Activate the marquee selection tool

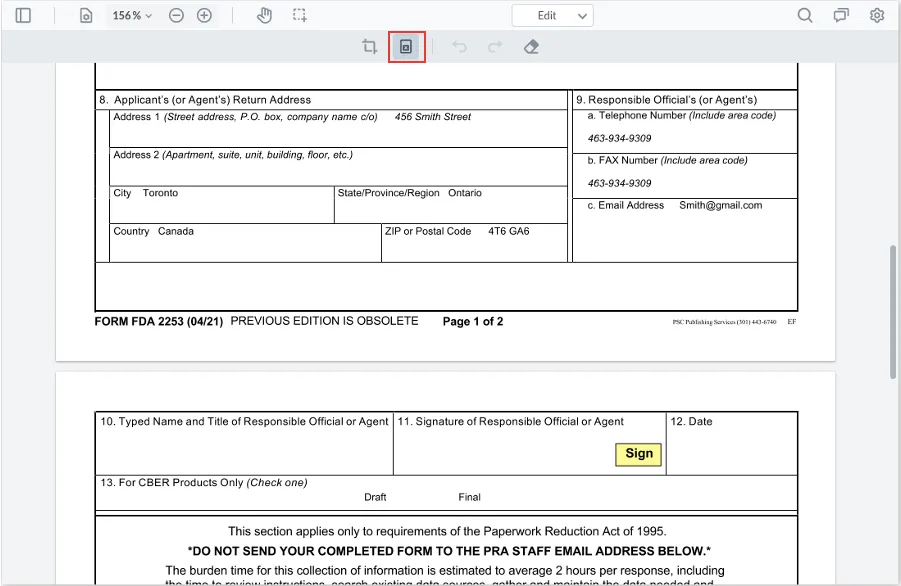click(299, 16)
